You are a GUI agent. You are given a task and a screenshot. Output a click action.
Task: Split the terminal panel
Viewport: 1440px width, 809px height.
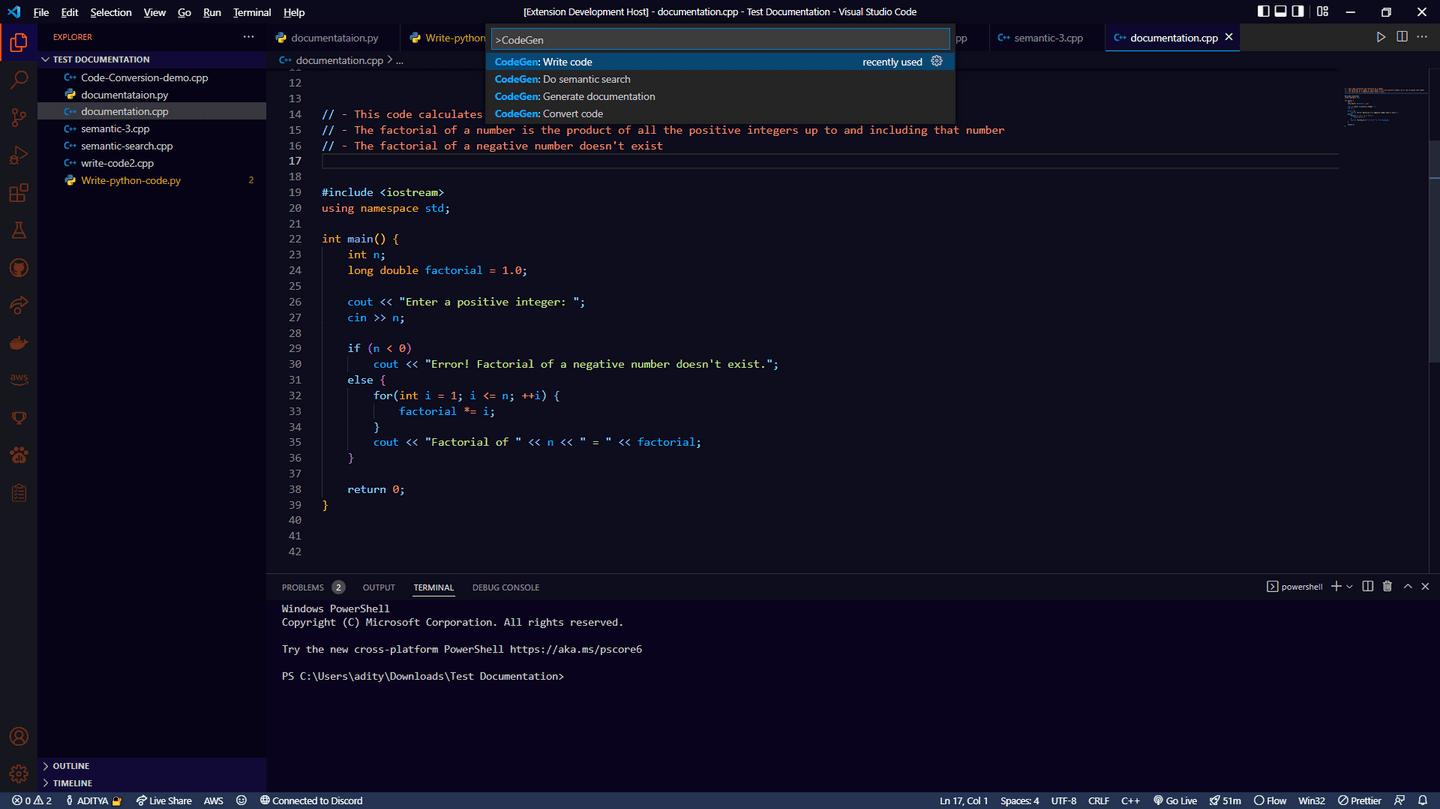click(1368, 587)
